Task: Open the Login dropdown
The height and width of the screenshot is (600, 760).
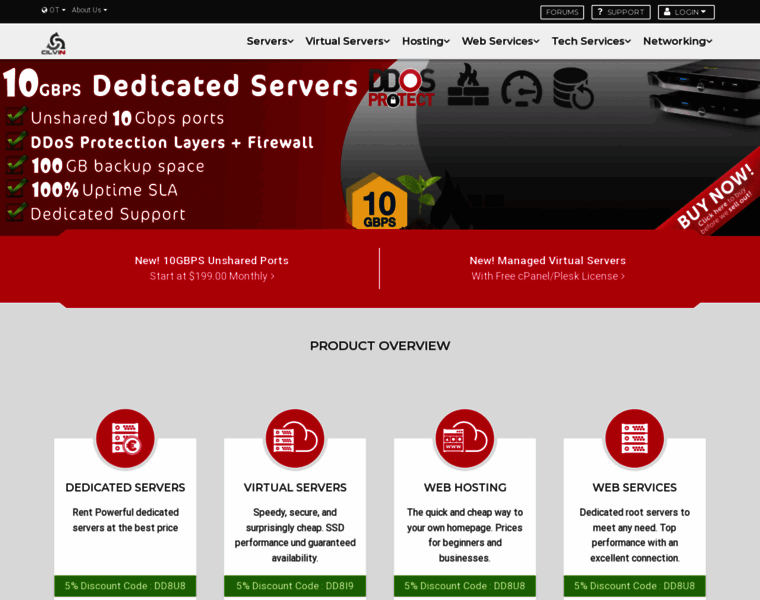Action: click(x=686, y=12)
